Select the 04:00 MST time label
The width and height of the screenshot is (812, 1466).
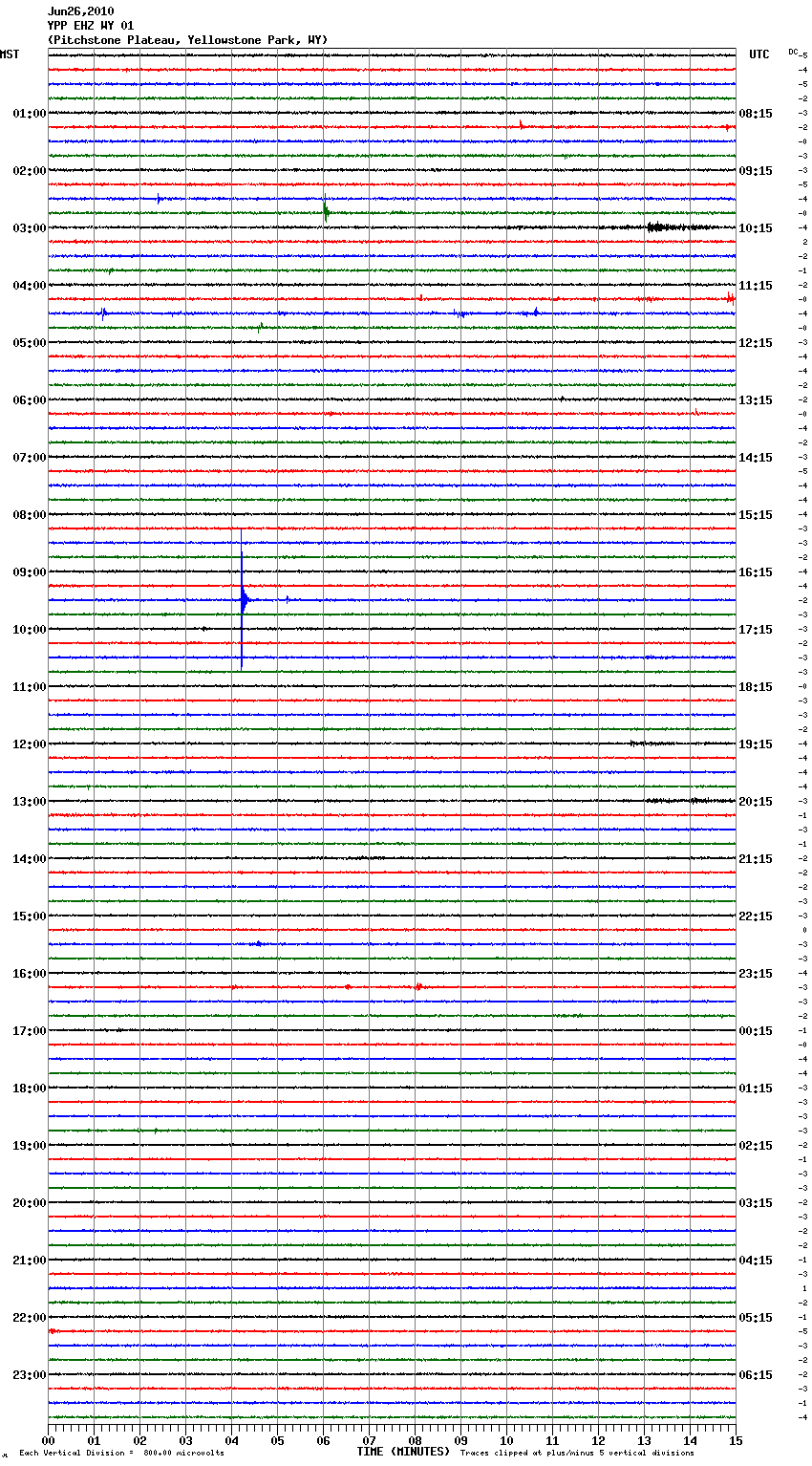[29, 286]
